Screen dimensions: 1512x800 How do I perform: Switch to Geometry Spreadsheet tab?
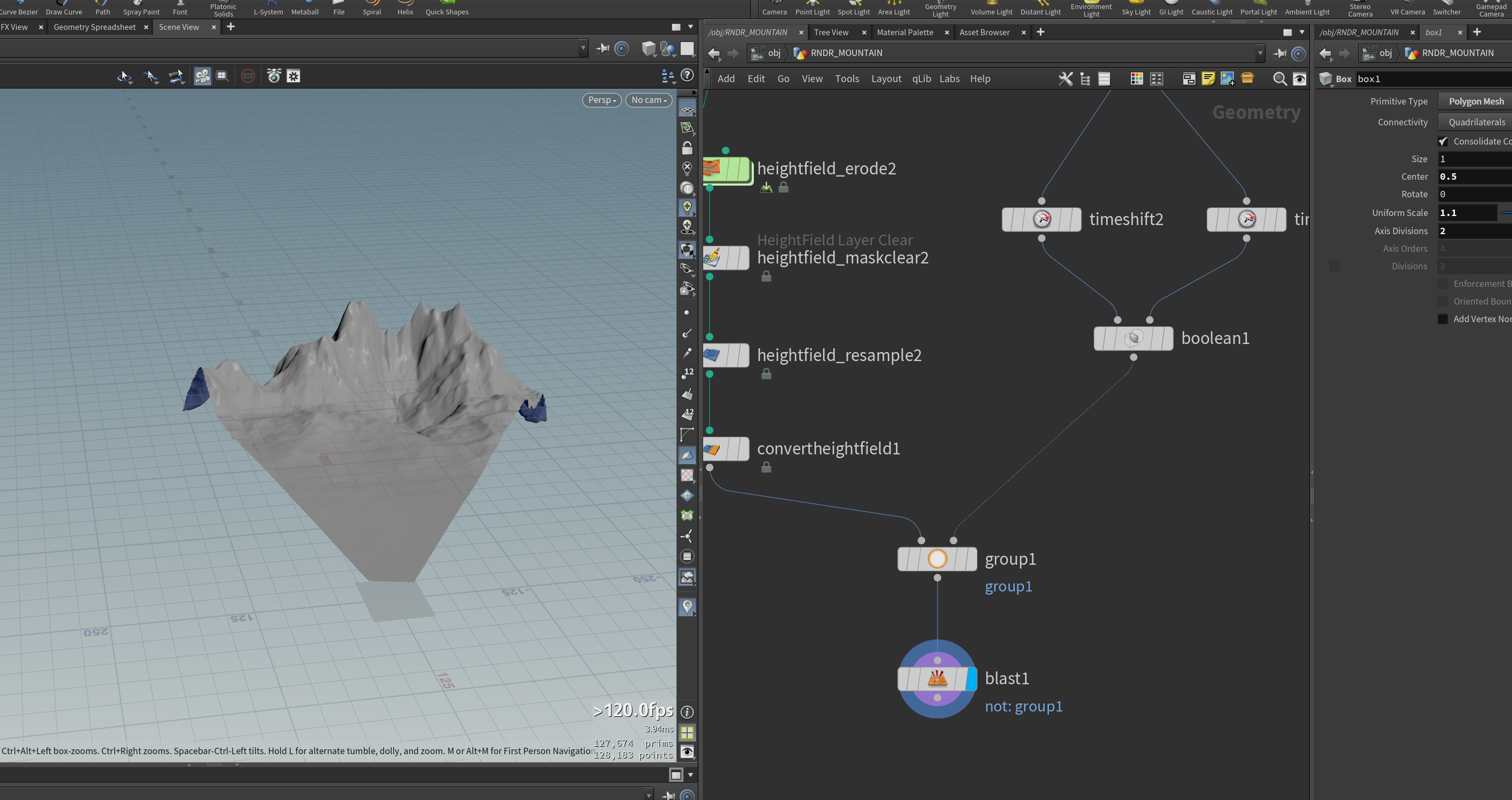coord(94,27)
